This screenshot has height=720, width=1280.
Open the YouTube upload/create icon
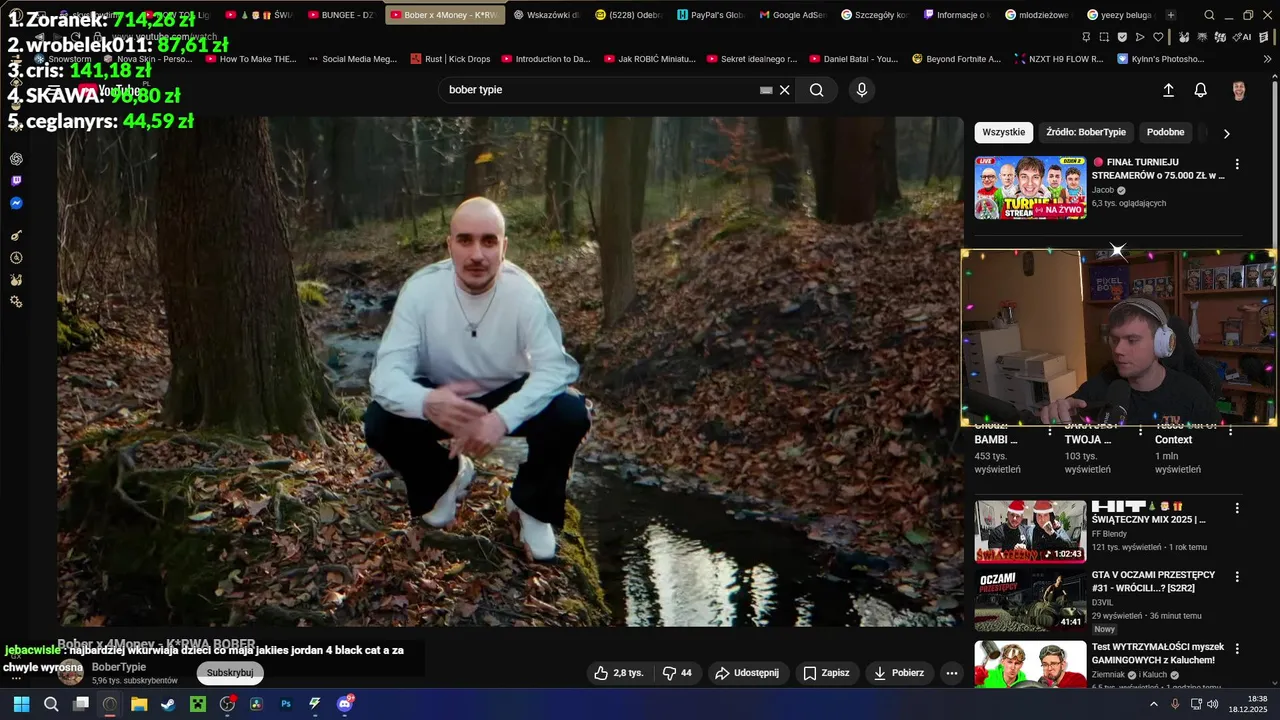(x=1168, y=90)
